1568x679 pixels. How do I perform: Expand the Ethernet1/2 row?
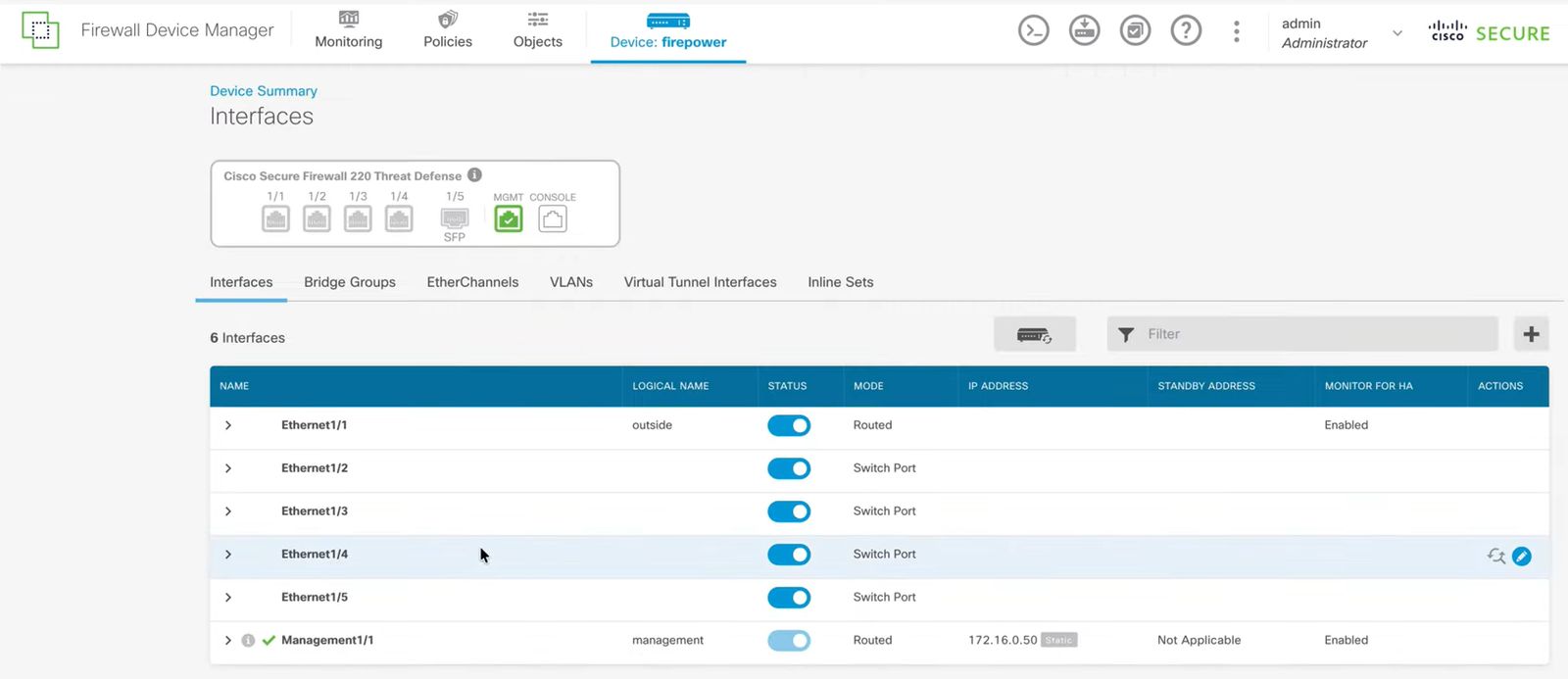coord(228,468)
